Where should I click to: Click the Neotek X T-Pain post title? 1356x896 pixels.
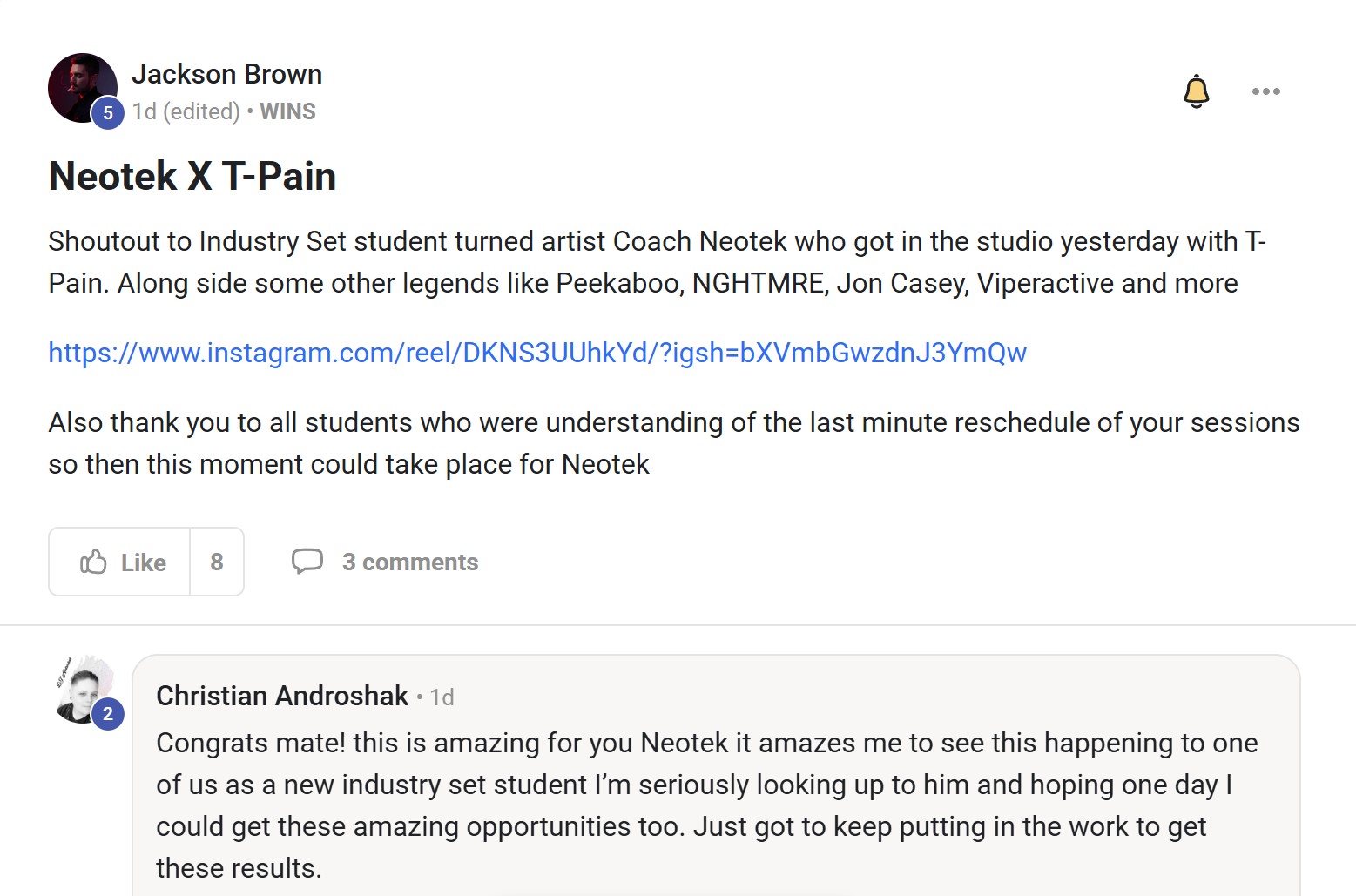pos(192,176)
